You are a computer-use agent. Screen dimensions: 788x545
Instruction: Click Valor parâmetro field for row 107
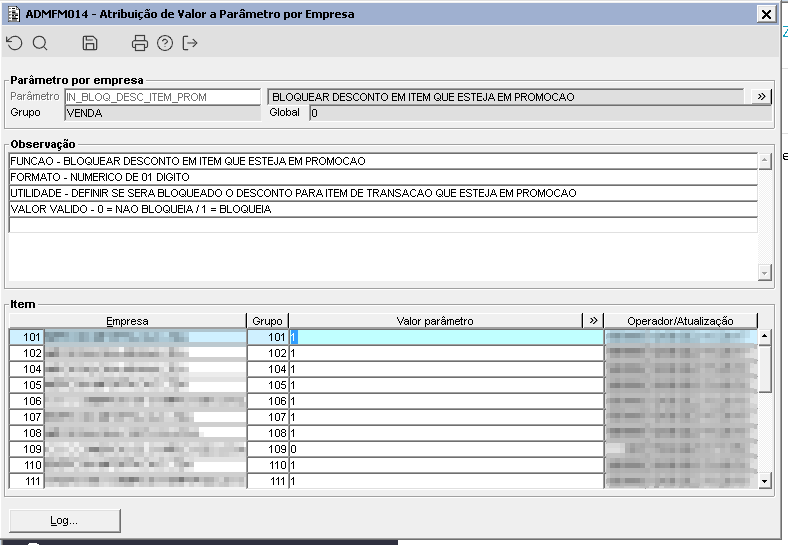[x=446, y=417]
